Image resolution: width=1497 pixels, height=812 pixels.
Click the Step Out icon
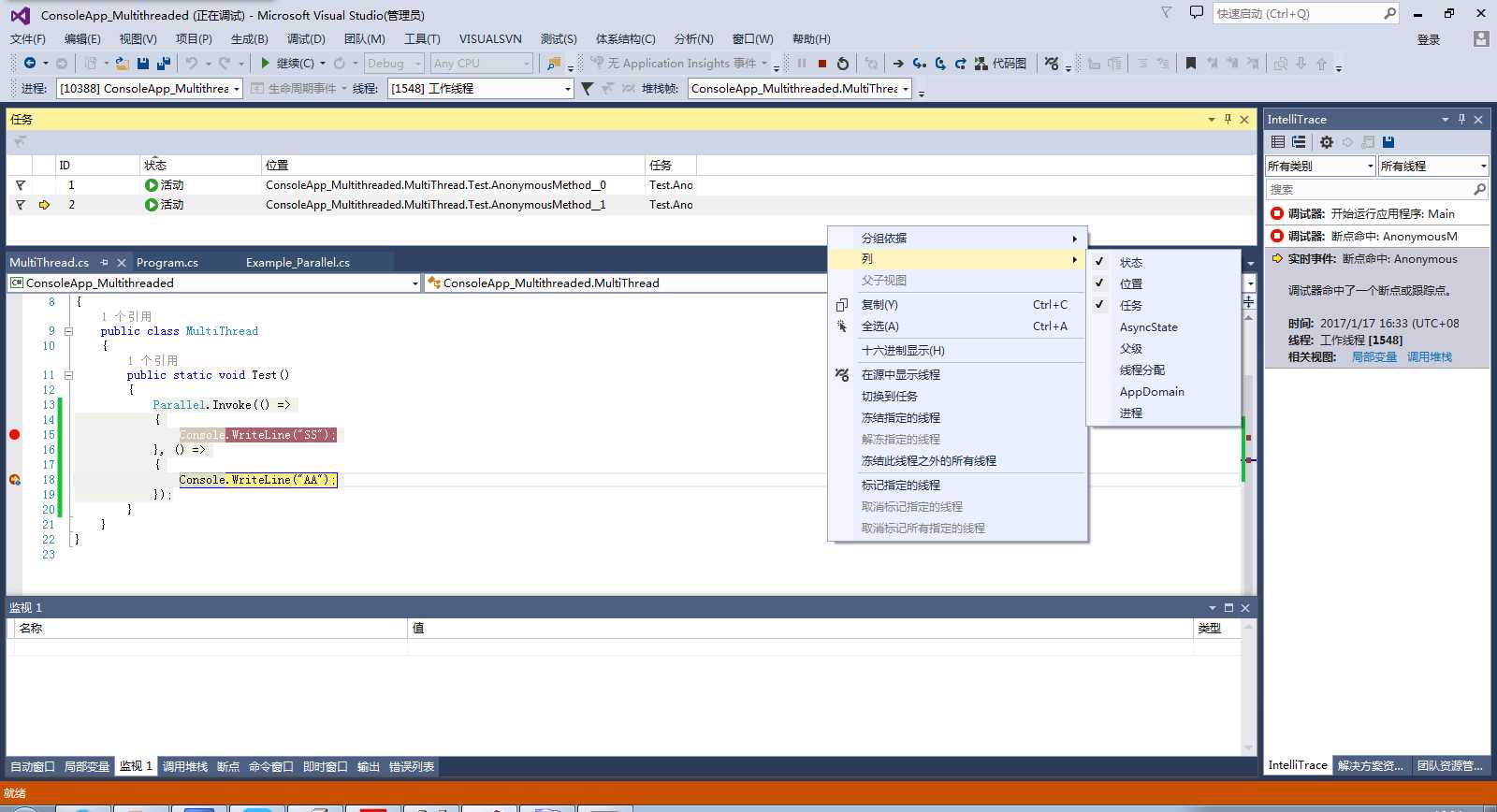(960, 64)
